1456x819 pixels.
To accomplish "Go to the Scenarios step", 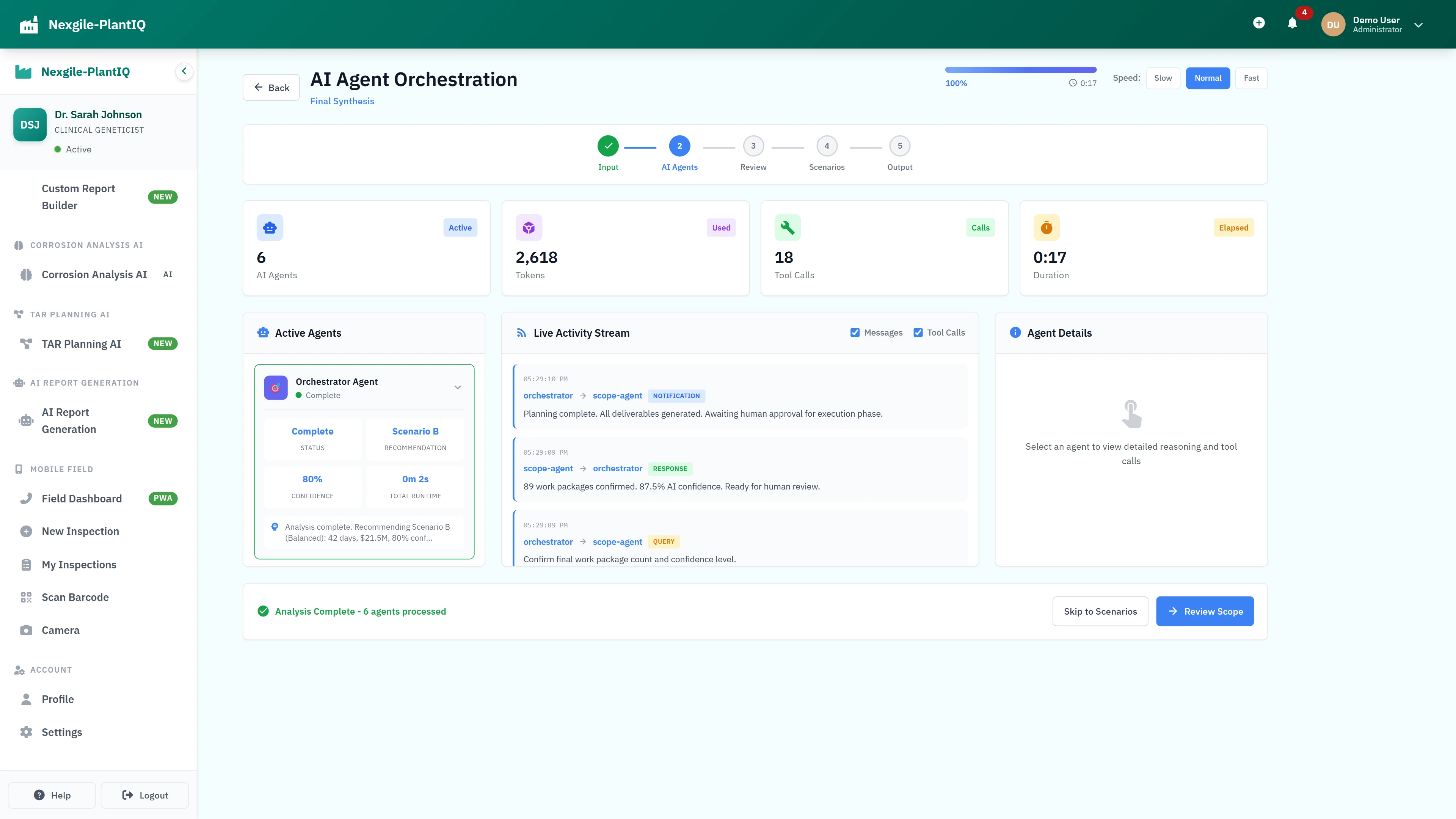I will 827,145.
